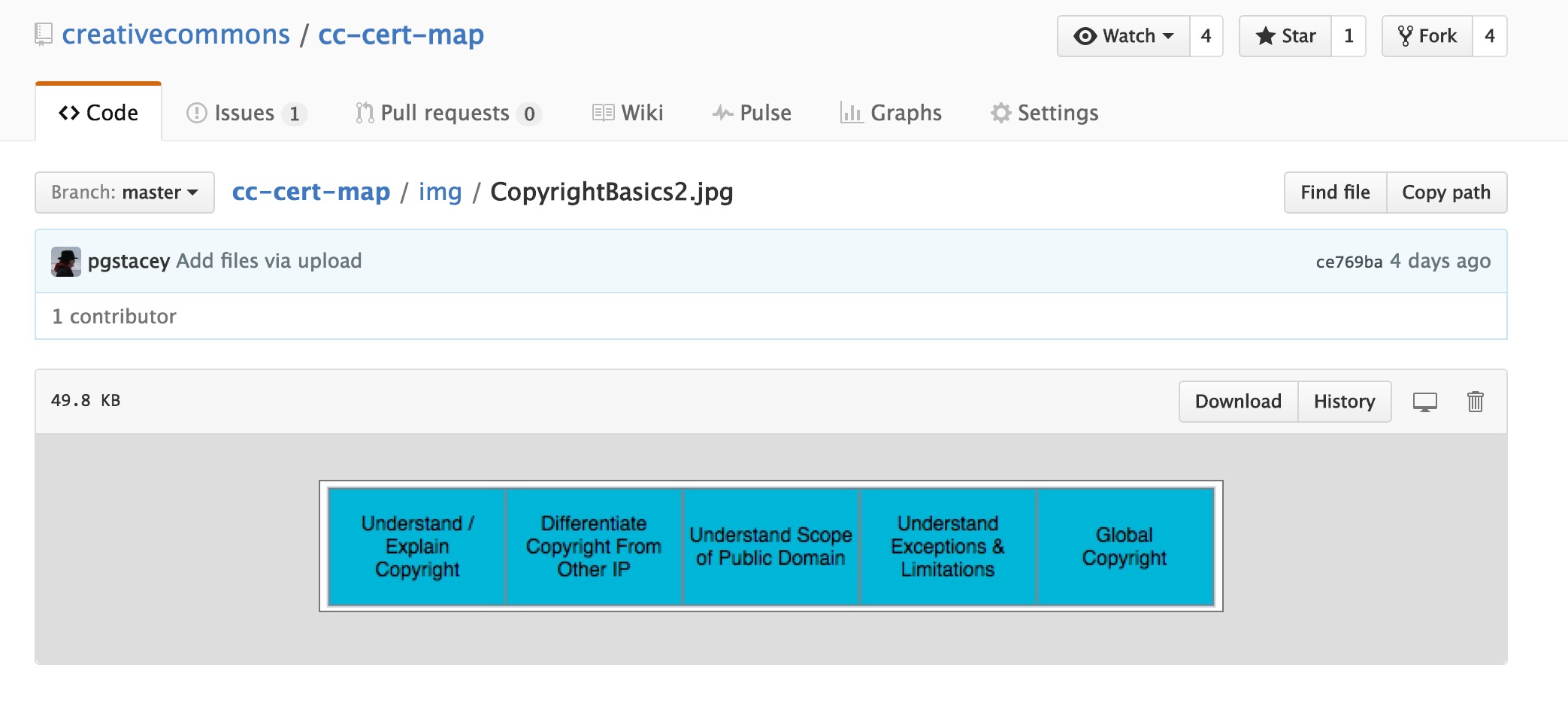
Task: Download the CopyrightBasics2.jpg file
Action: point(1238,402)
